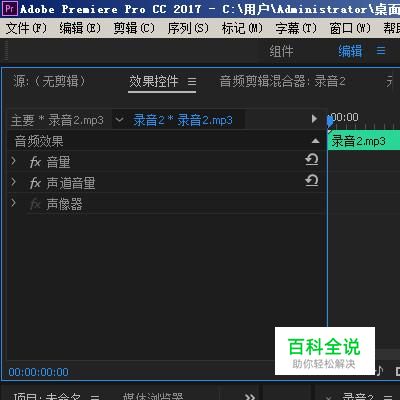This screenshot has width=400, height=400.
Task: Move the blue playhead at 00:00
Action: pyautogui.click(x=330, y=121)
